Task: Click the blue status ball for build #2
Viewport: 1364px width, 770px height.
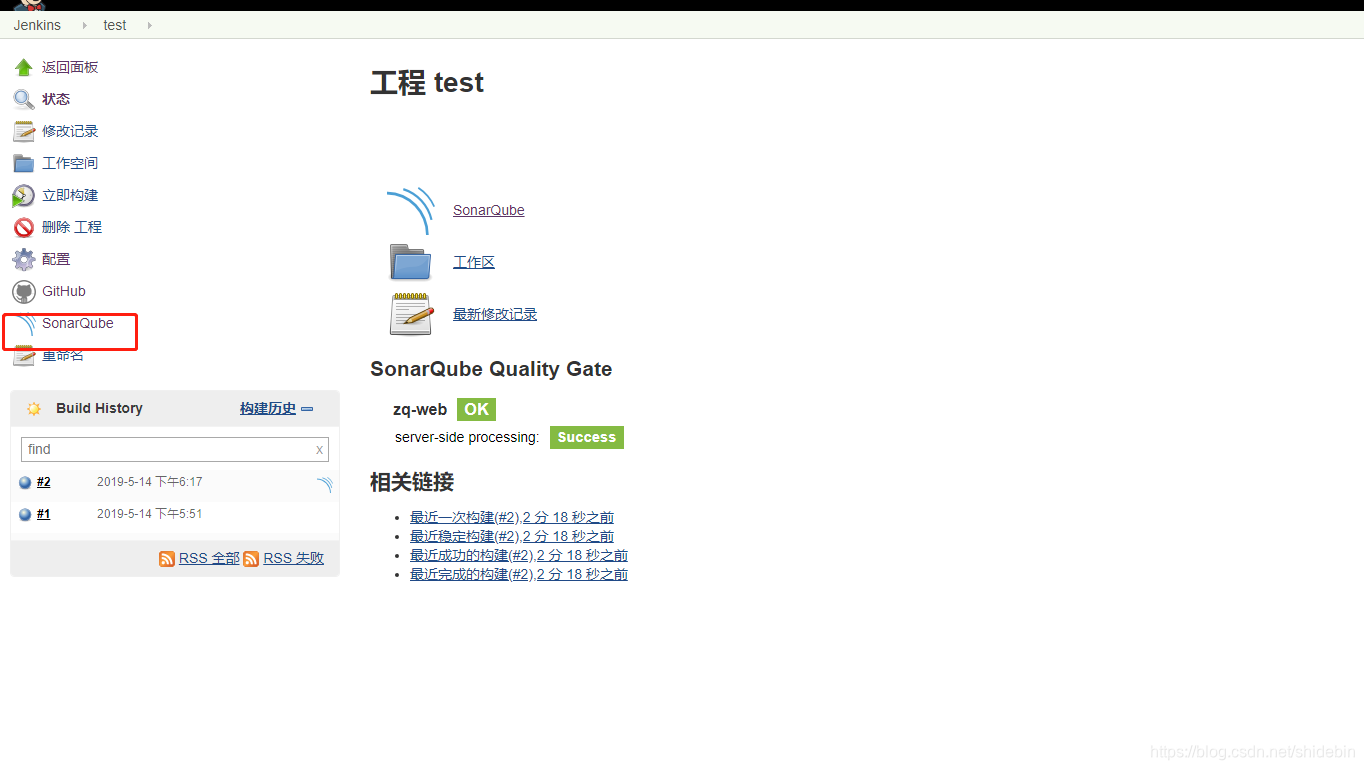Action: (25, 483)
